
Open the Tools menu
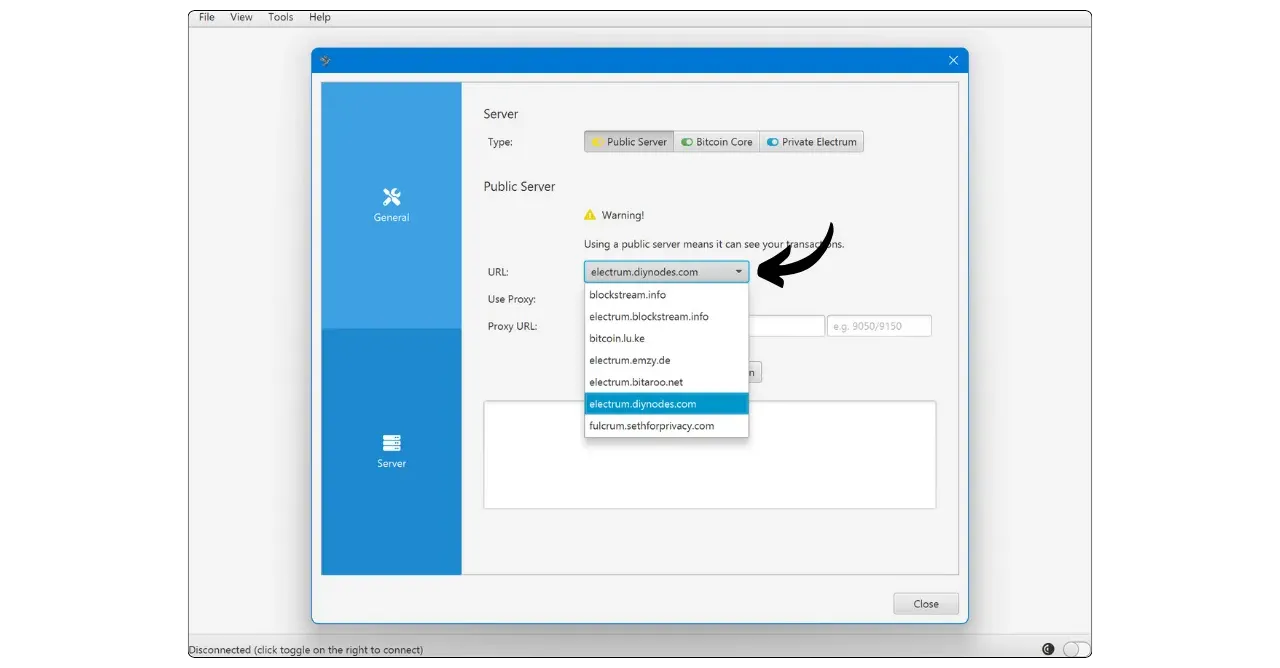point(281,17)
